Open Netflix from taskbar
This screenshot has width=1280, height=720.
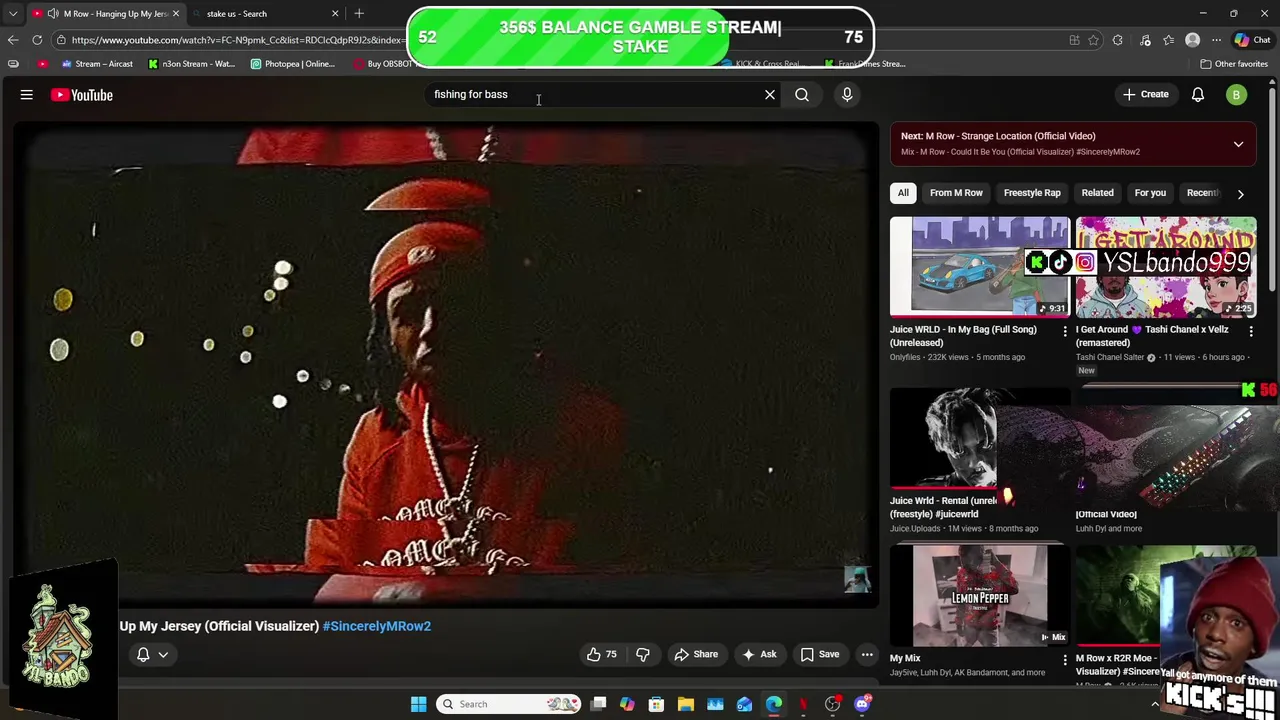(803, 704)
